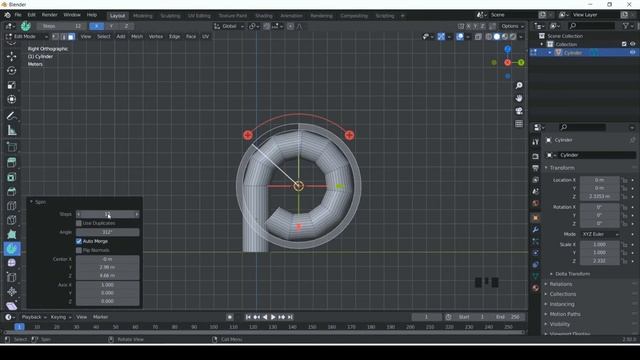Viewport: 640px width, 360px height.
Task: Open the timeline Marker menu
Action: [x=100, y=317]
